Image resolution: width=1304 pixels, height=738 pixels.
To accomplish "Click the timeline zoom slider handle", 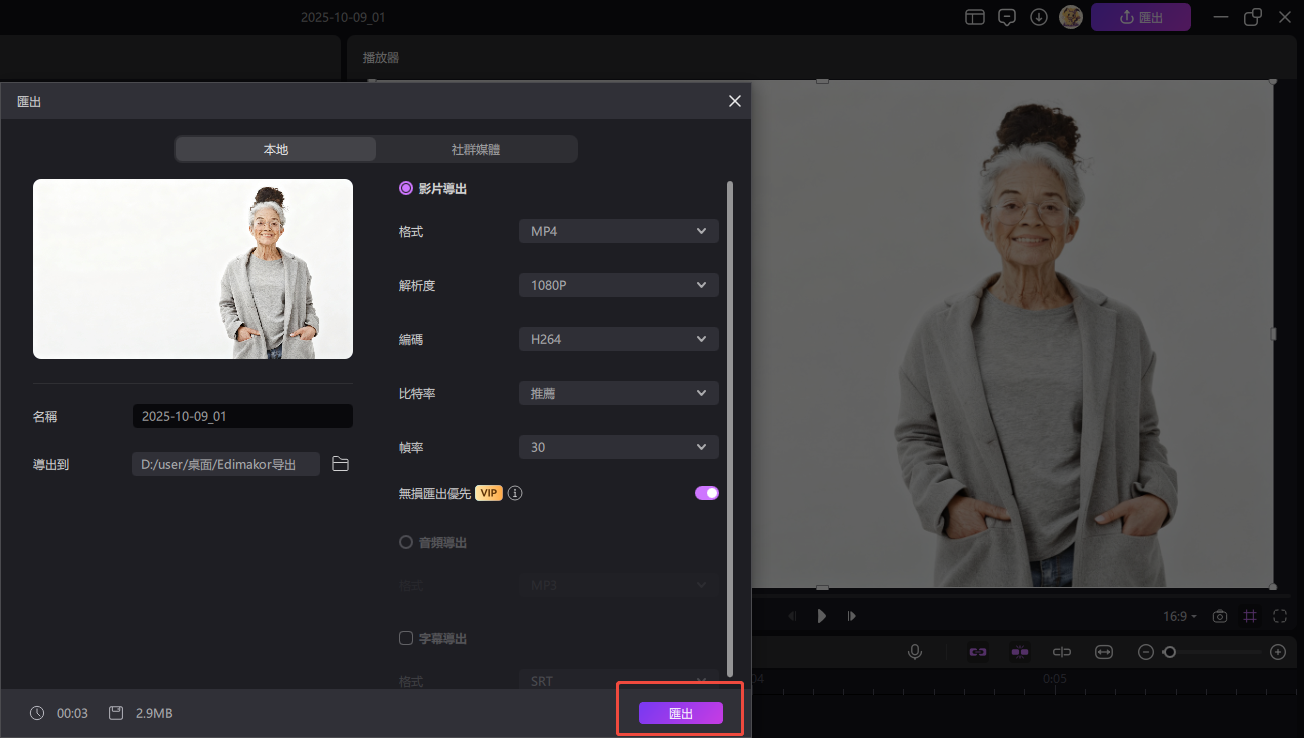I will point(1169,652).
